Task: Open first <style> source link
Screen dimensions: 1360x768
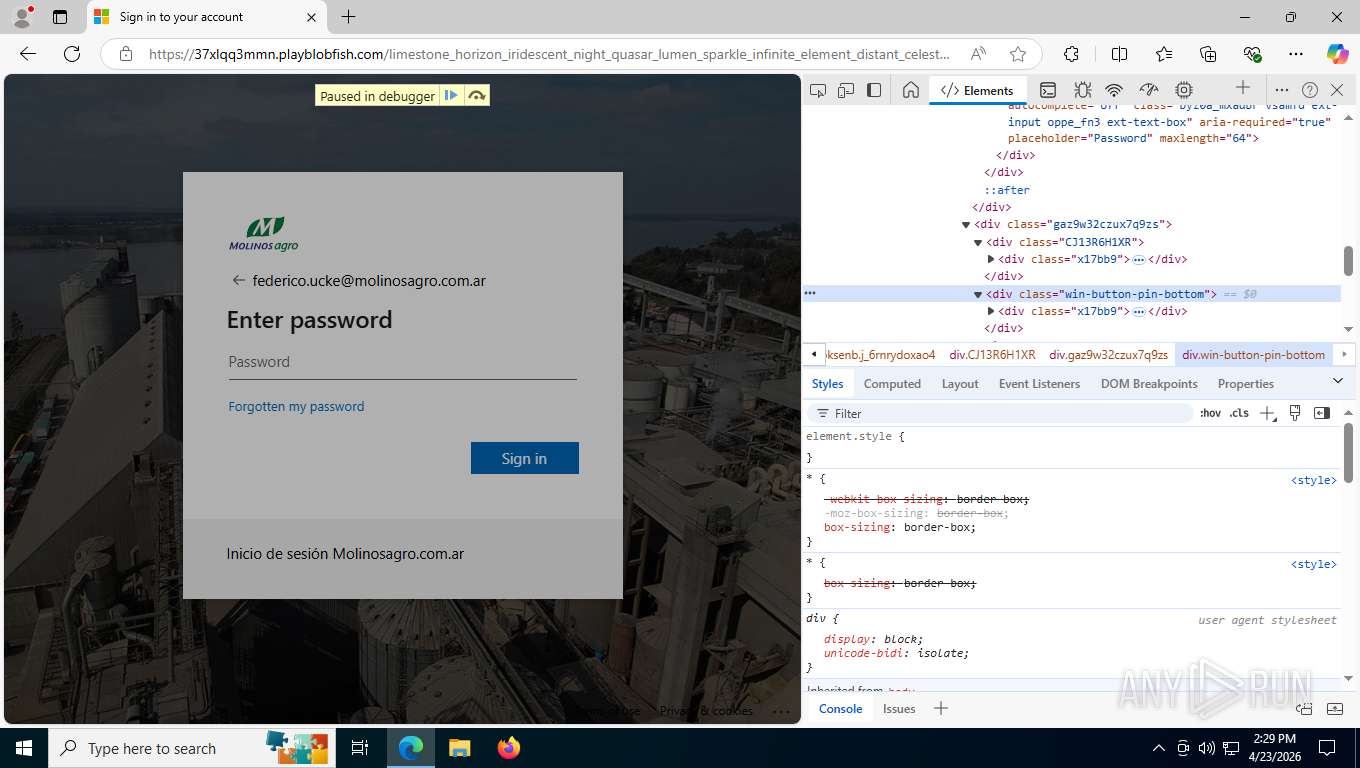Action: point(1313,480)
